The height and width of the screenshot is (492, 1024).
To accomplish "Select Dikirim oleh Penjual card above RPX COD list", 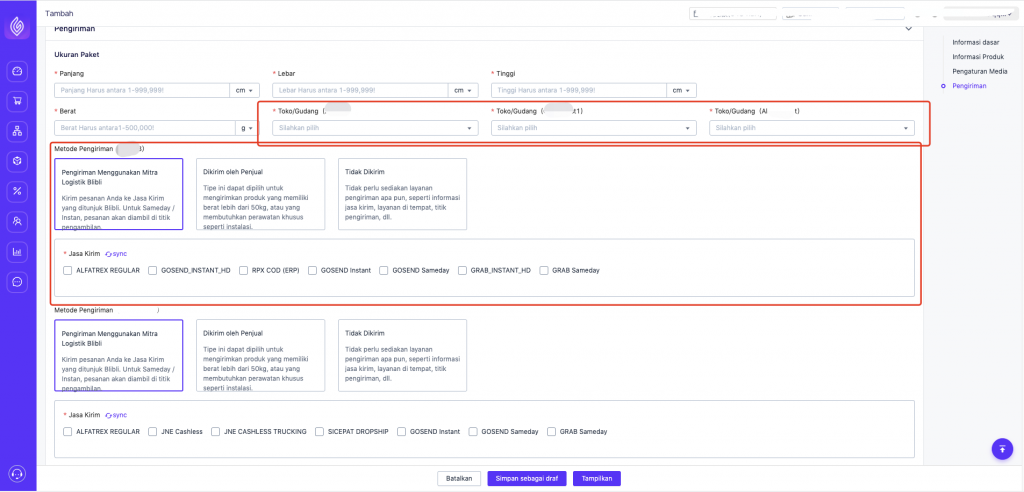I will 261,194.
